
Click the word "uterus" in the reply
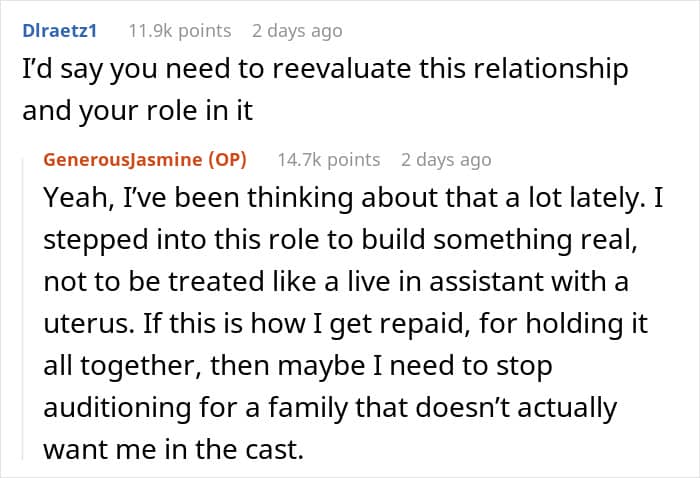point(89,324)
